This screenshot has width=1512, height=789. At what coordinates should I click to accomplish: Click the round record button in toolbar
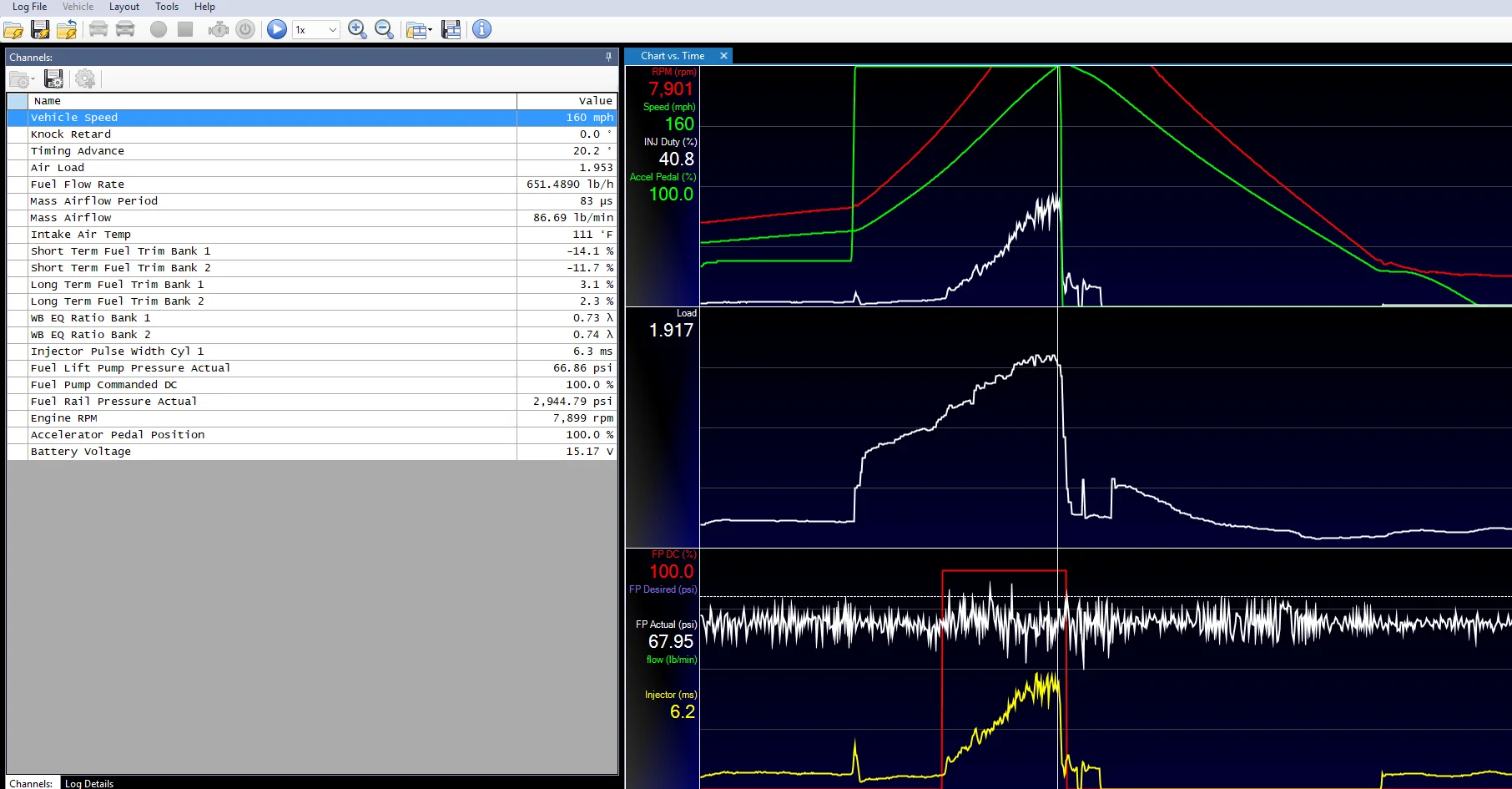159,29
